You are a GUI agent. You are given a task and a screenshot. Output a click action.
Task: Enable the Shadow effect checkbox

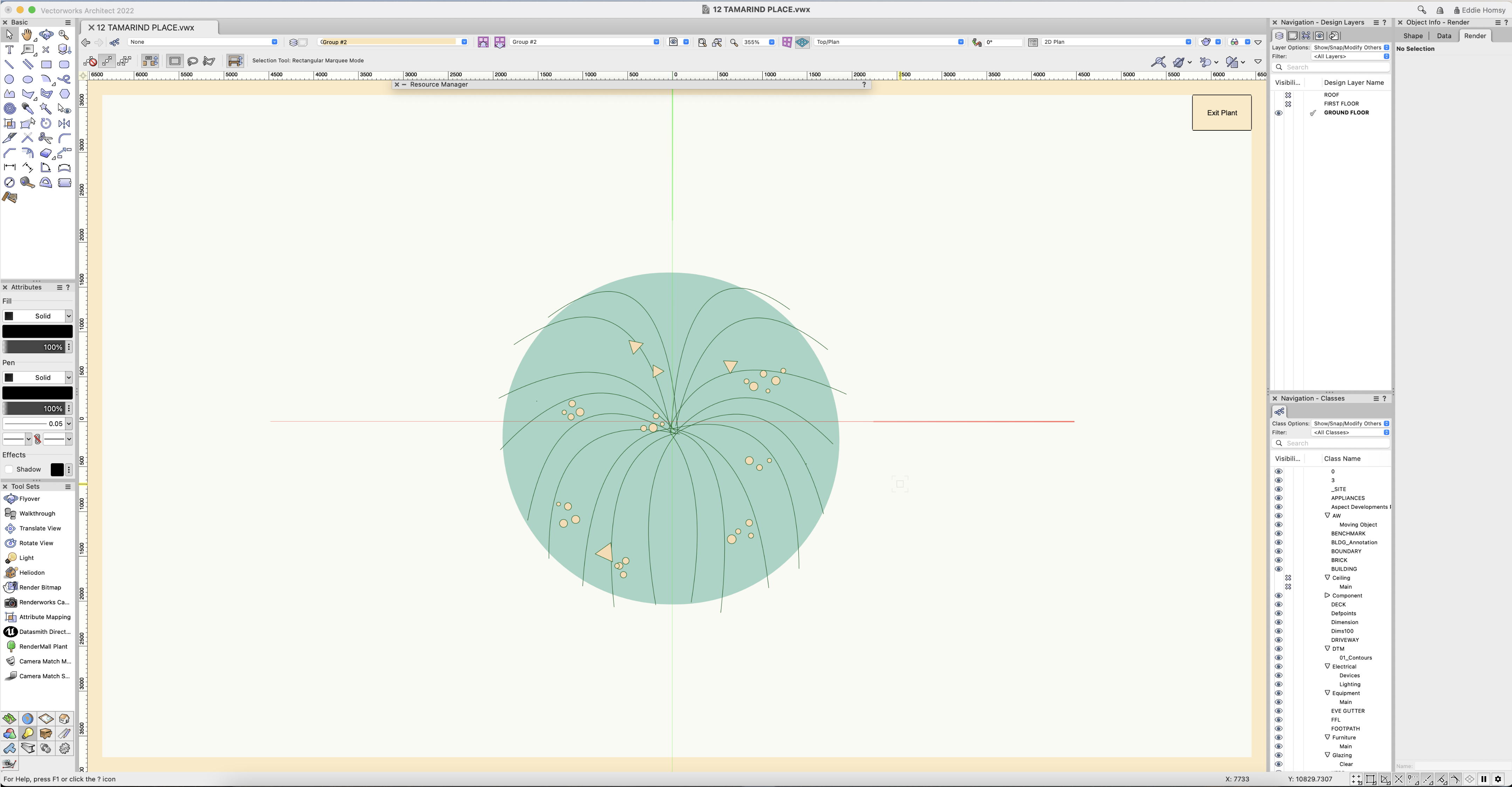pos(9,469)
